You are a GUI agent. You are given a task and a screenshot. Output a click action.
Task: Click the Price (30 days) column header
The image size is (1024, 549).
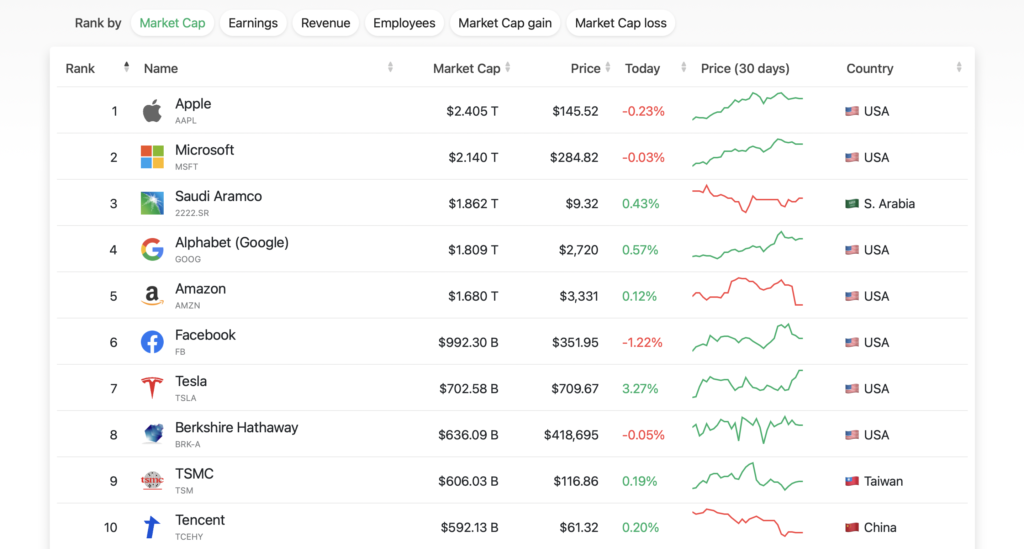click(745, 69)
